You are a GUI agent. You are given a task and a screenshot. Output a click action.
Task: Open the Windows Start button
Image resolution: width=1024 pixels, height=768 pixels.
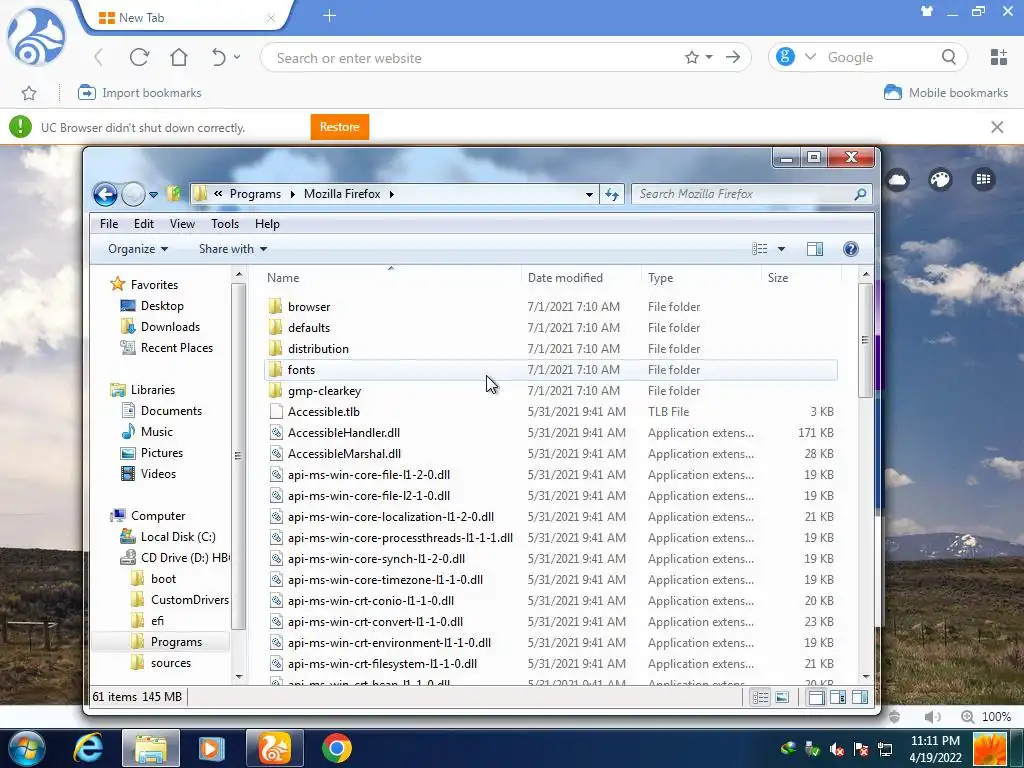[27, 748]
